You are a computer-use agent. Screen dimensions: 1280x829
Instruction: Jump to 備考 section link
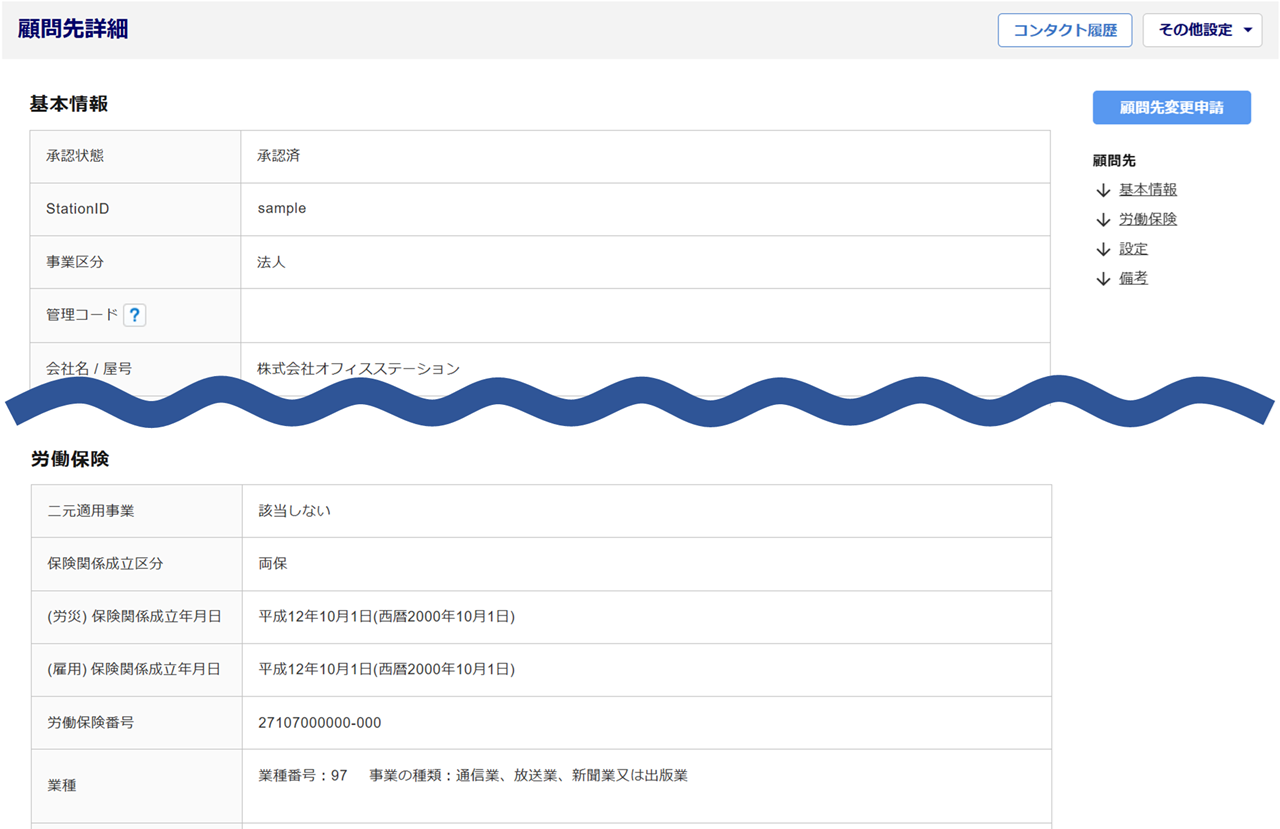click(1133, 278)
